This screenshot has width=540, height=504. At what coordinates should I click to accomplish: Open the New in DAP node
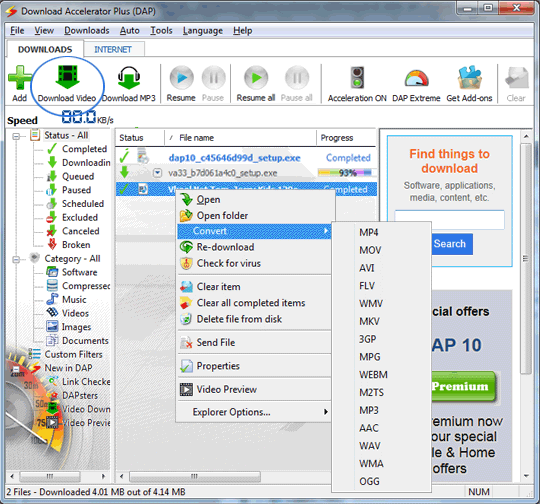point(68,368)
